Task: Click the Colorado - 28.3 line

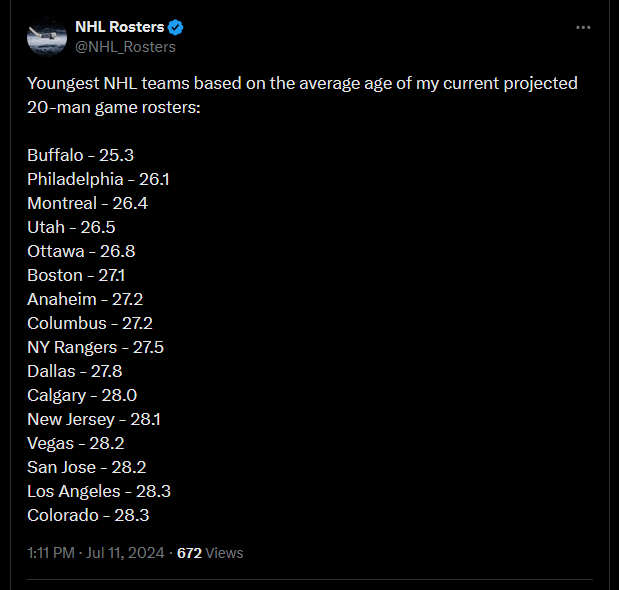Action: point(89,515)
